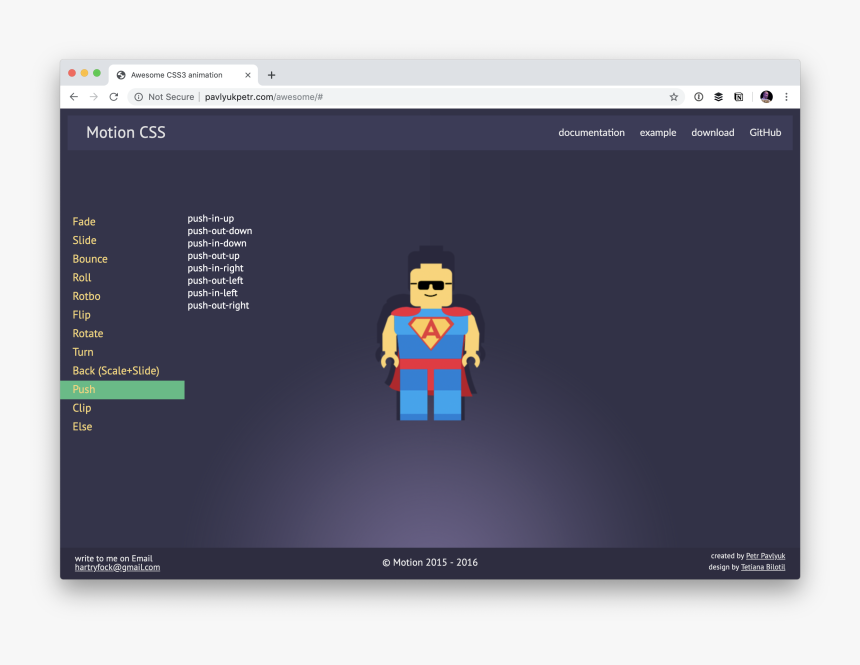Image resolution: width=860 pixels, height=665 pixels.
Task: Click the browser forward arrow
Action: [94, 97]
